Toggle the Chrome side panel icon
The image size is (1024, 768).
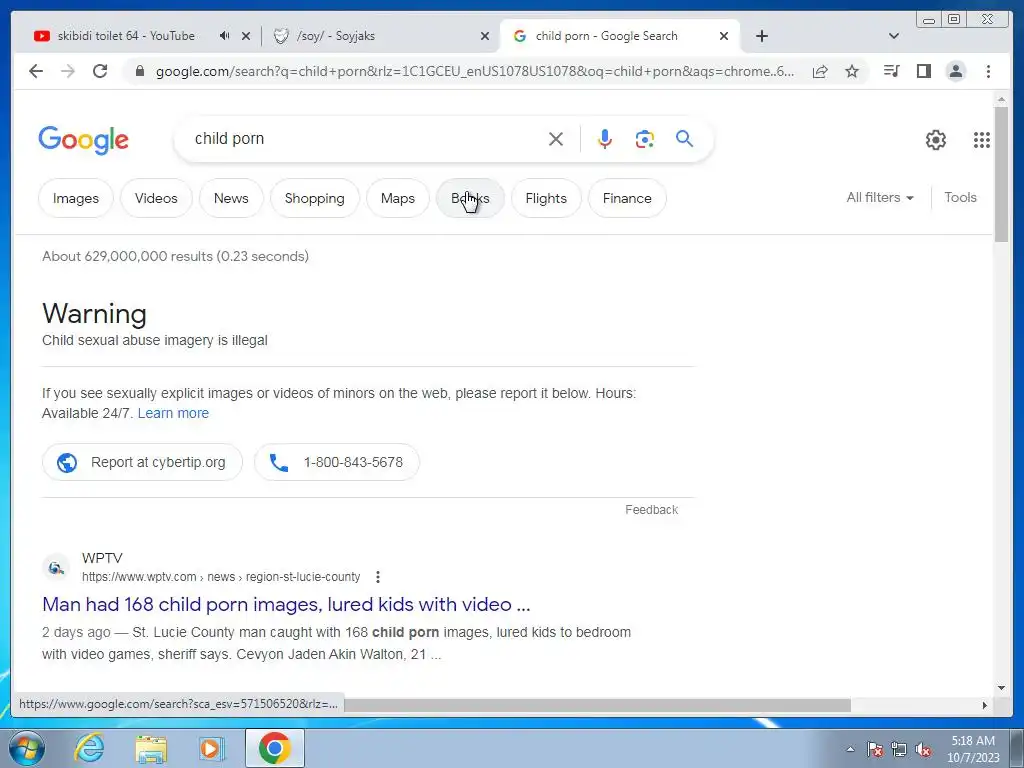923,71
